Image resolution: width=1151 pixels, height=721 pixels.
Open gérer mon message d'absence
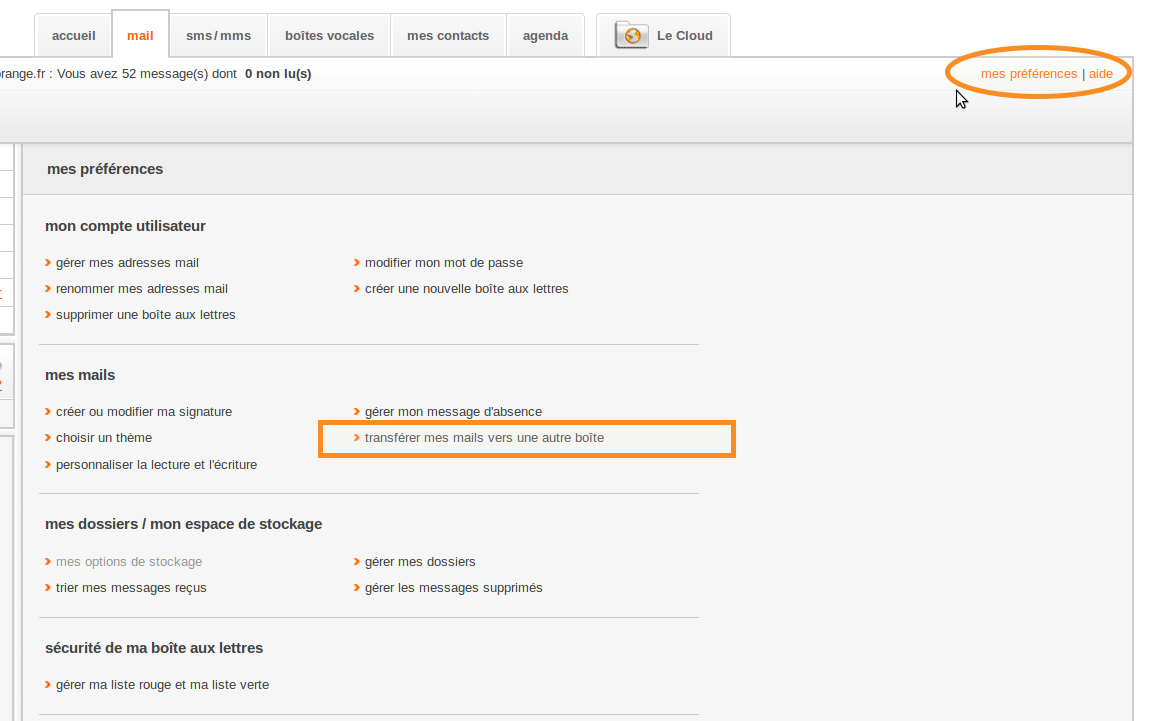click(453, 412)
